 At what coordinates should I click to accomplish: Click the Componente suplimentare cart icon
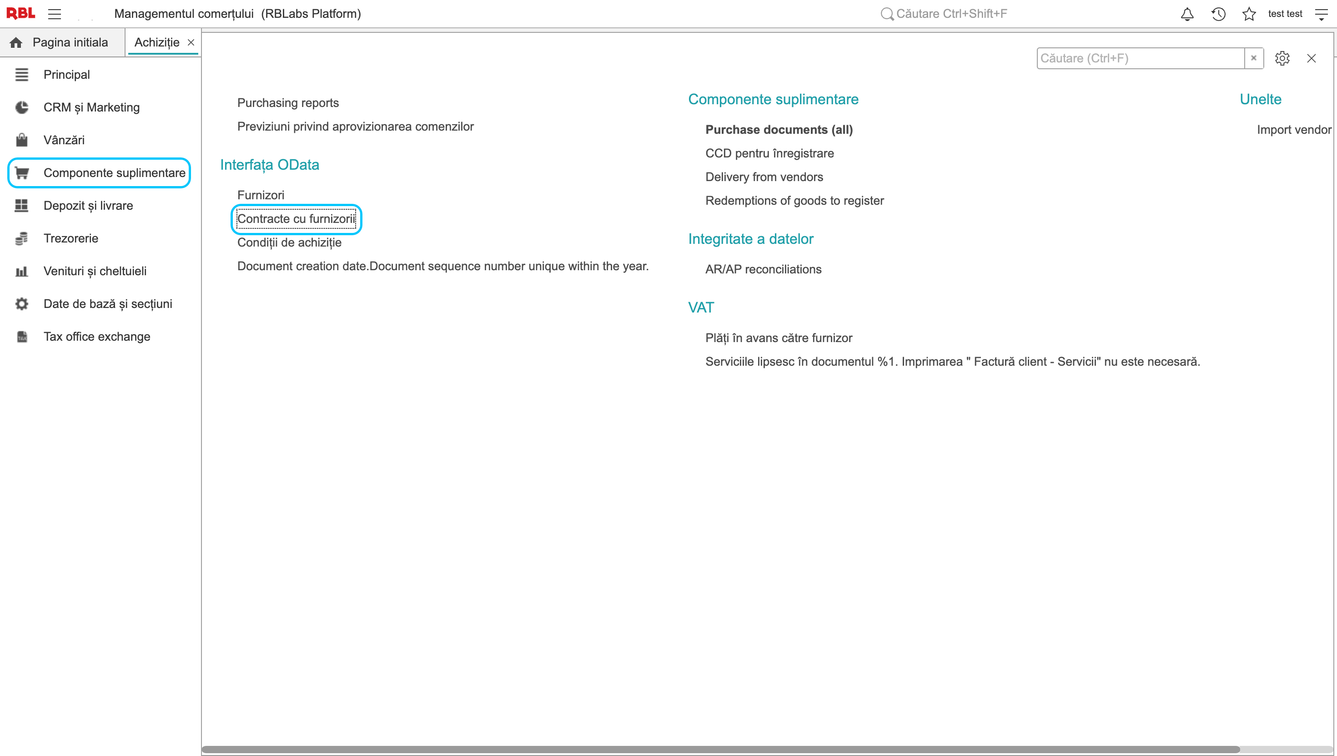click(22, 173)
